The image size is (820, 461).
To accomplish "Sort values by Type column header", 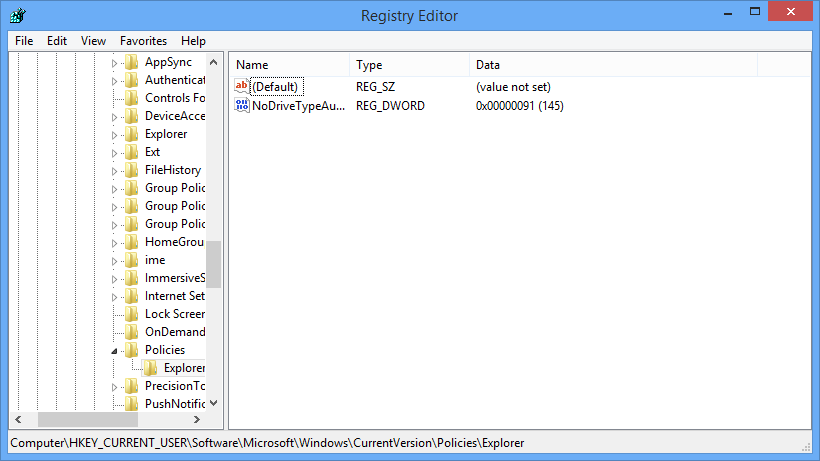I will pos(409,65).
